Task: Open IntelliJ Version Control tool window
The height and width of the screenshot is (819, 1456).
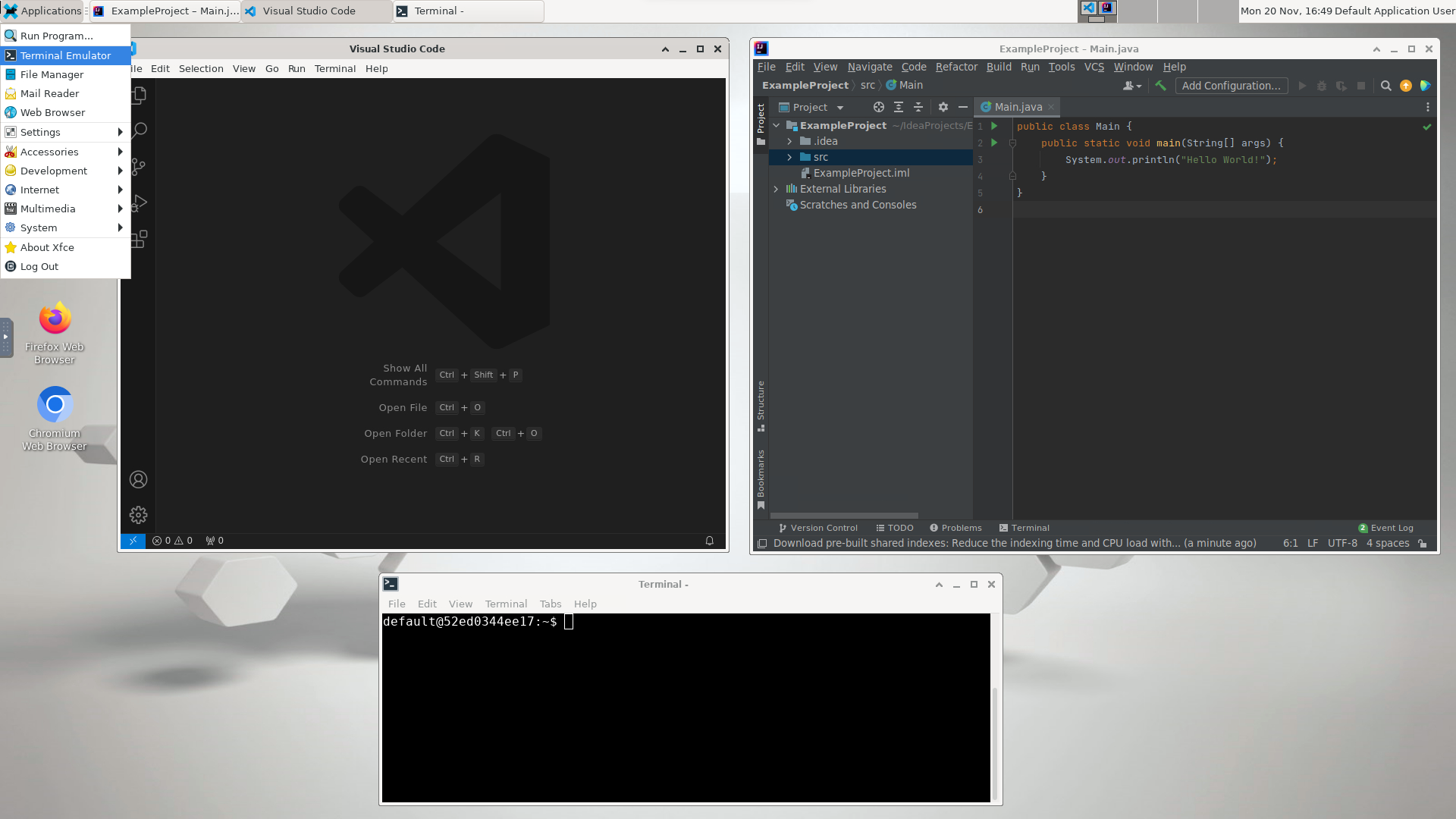Action: [817, 528]
